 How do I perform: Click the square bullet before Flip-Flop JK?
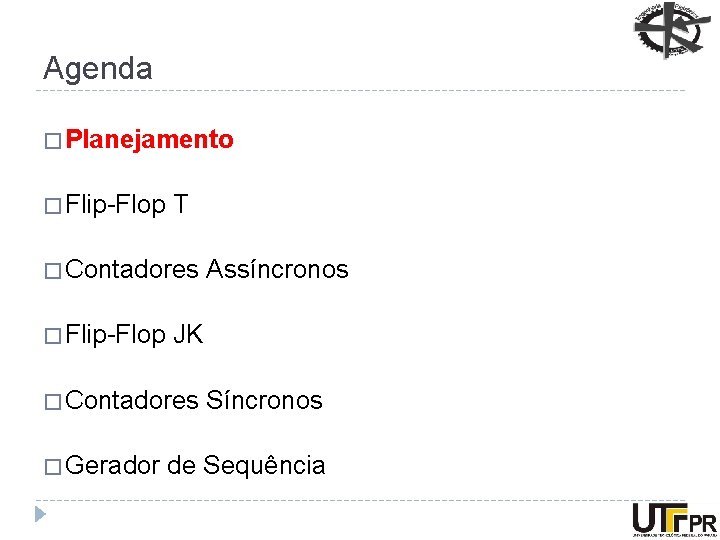53,336
